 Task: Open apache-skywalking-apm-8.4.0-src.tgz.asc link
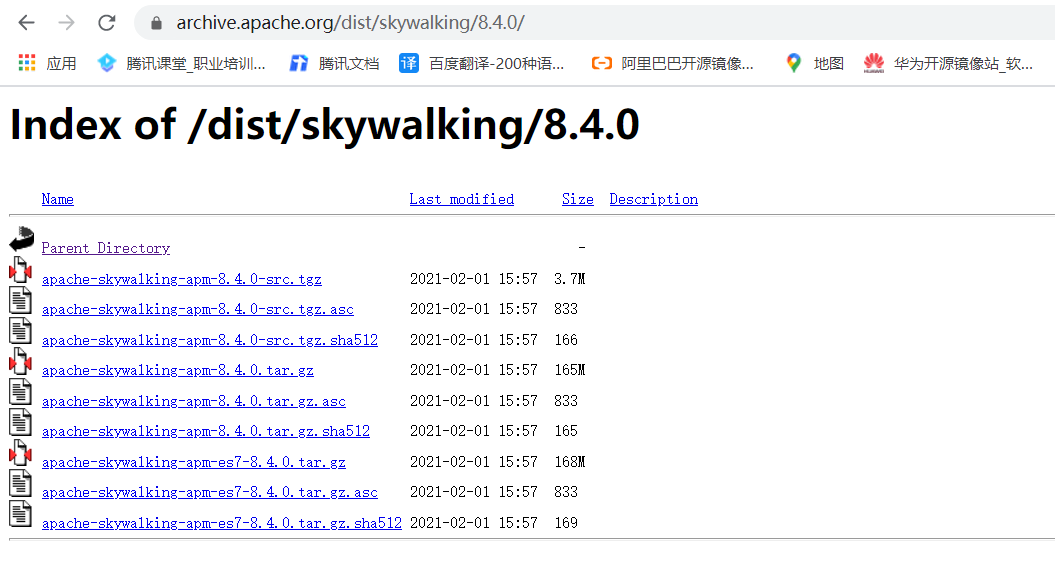pyautogui.click(x=198, y=309)
